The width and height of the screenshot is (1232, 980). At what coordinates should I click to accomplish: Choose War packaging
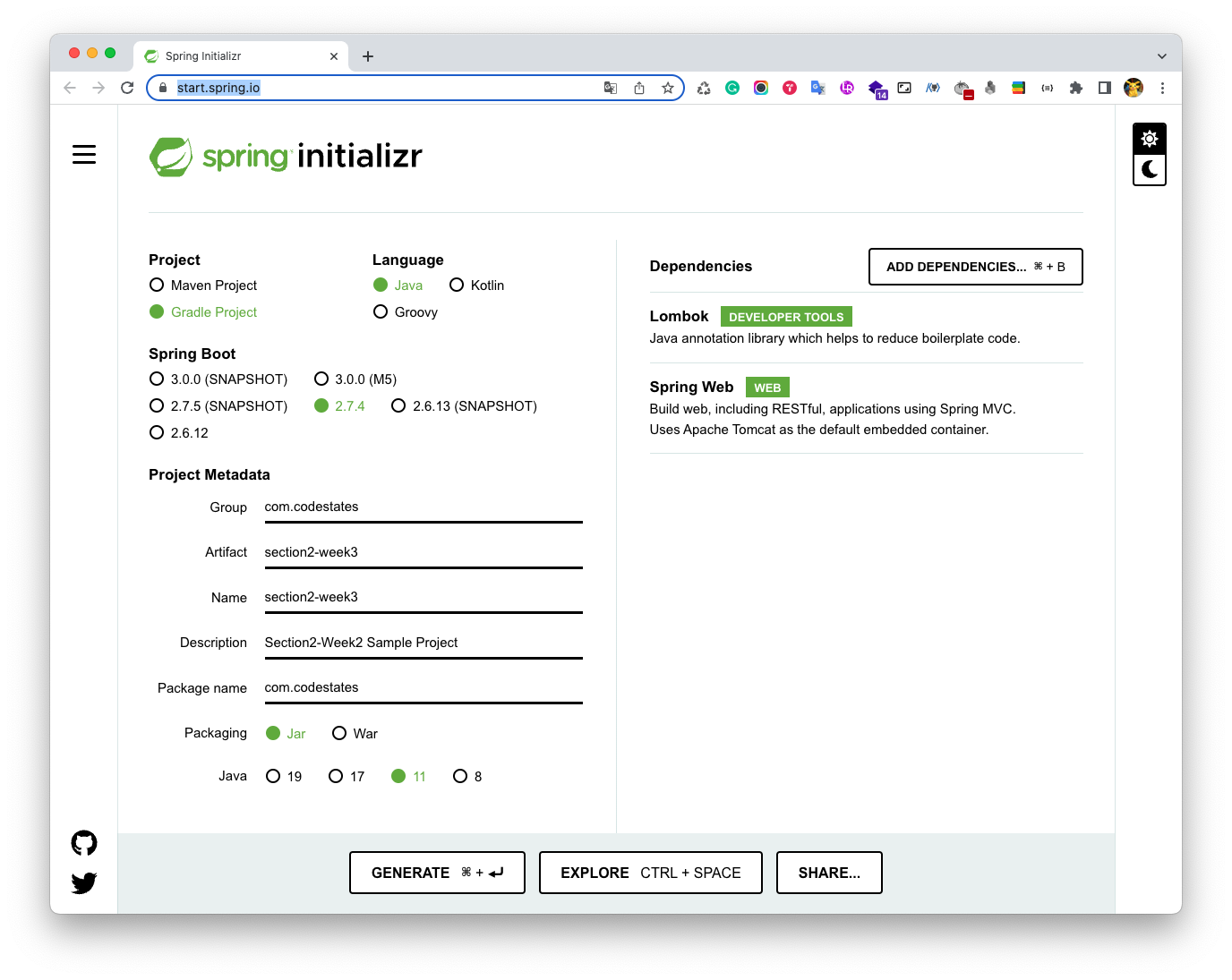click(x=339, y=734)
